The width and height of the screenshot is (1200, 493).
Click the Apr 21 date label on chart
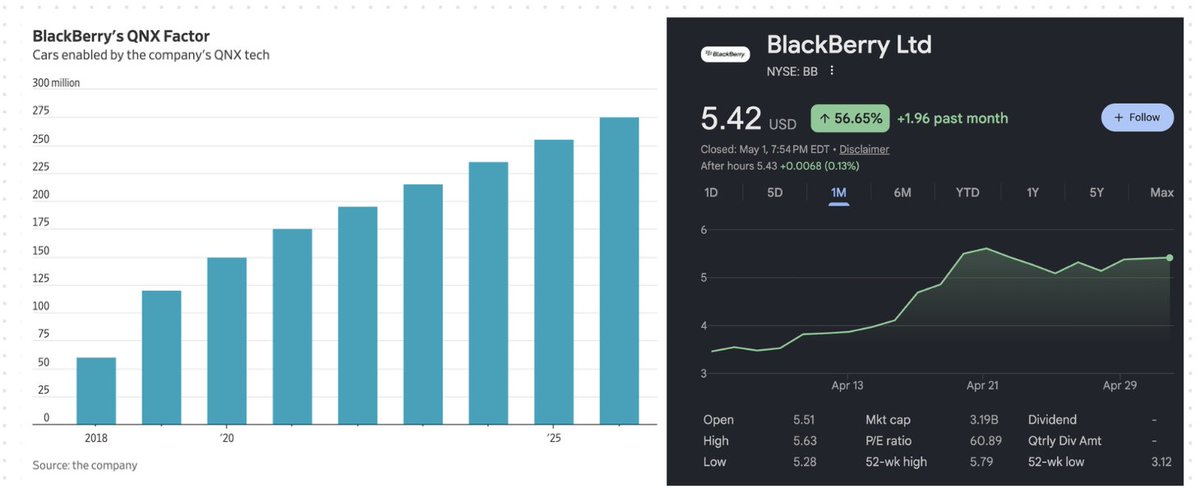983,384
